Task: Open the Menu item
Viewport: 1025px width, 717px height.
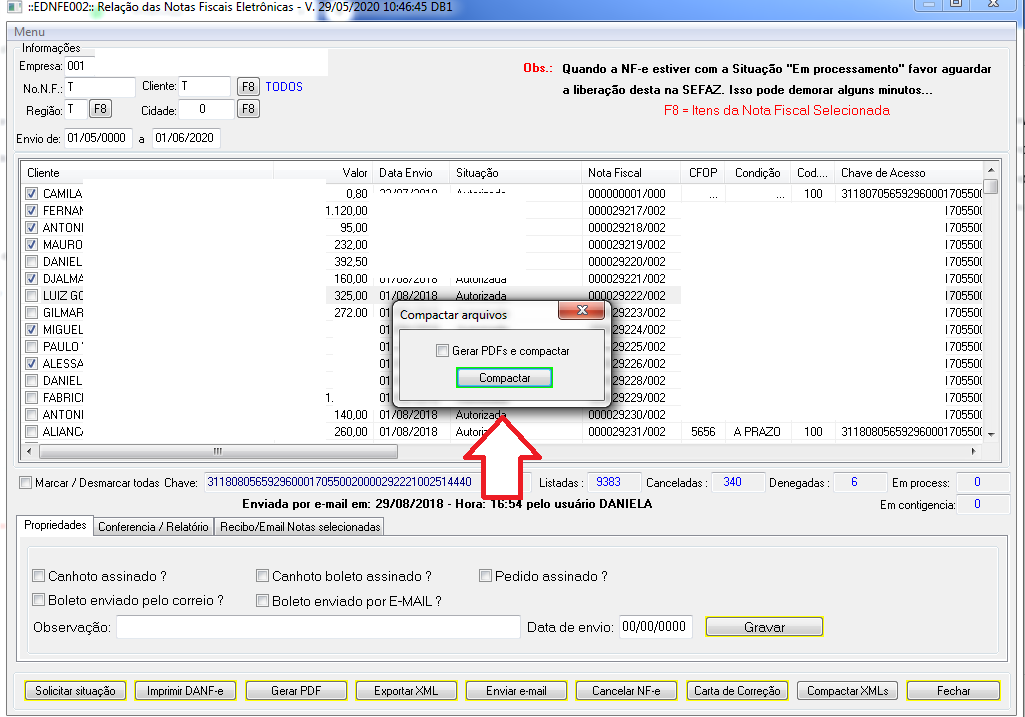Action: pos(29,32)
